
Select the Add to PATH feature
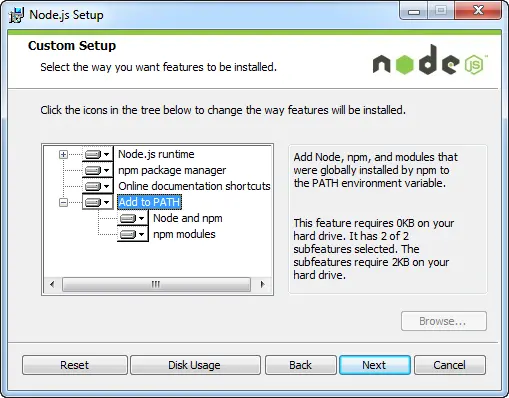pyautogui.click(x=149, y=202)
